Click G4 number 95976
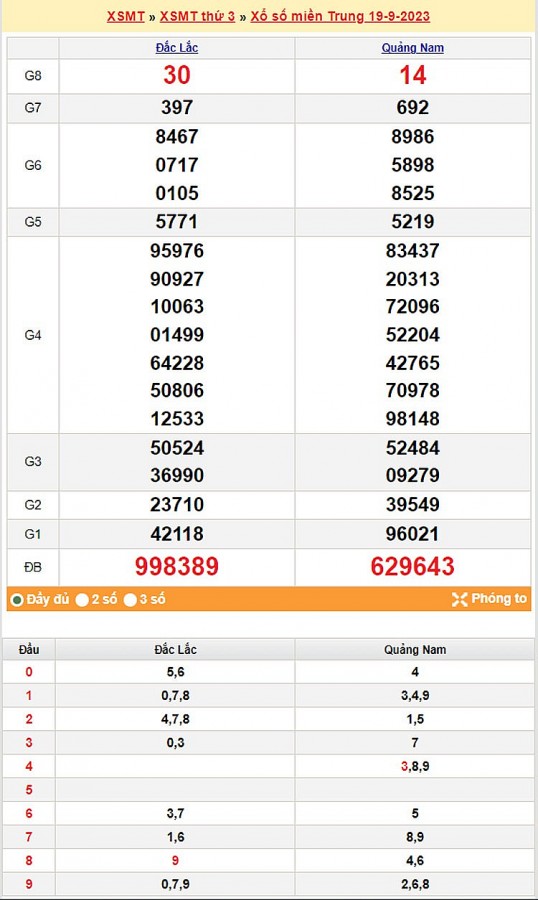538x900 pixels. click(x=177, y=251)
